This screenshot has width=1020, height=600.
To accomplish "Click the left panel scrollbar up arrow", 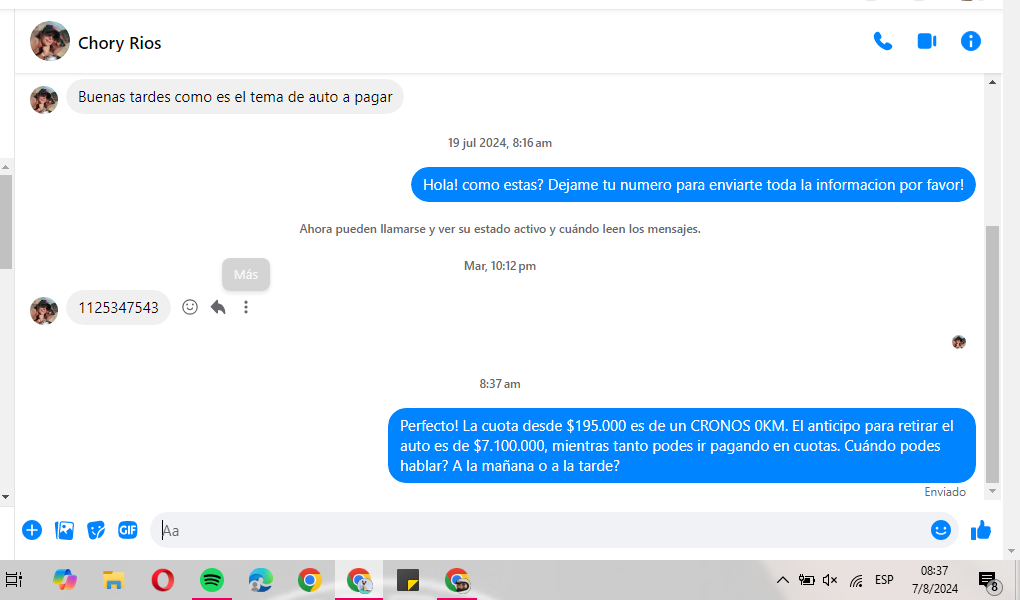I will (x=5, y=167).
